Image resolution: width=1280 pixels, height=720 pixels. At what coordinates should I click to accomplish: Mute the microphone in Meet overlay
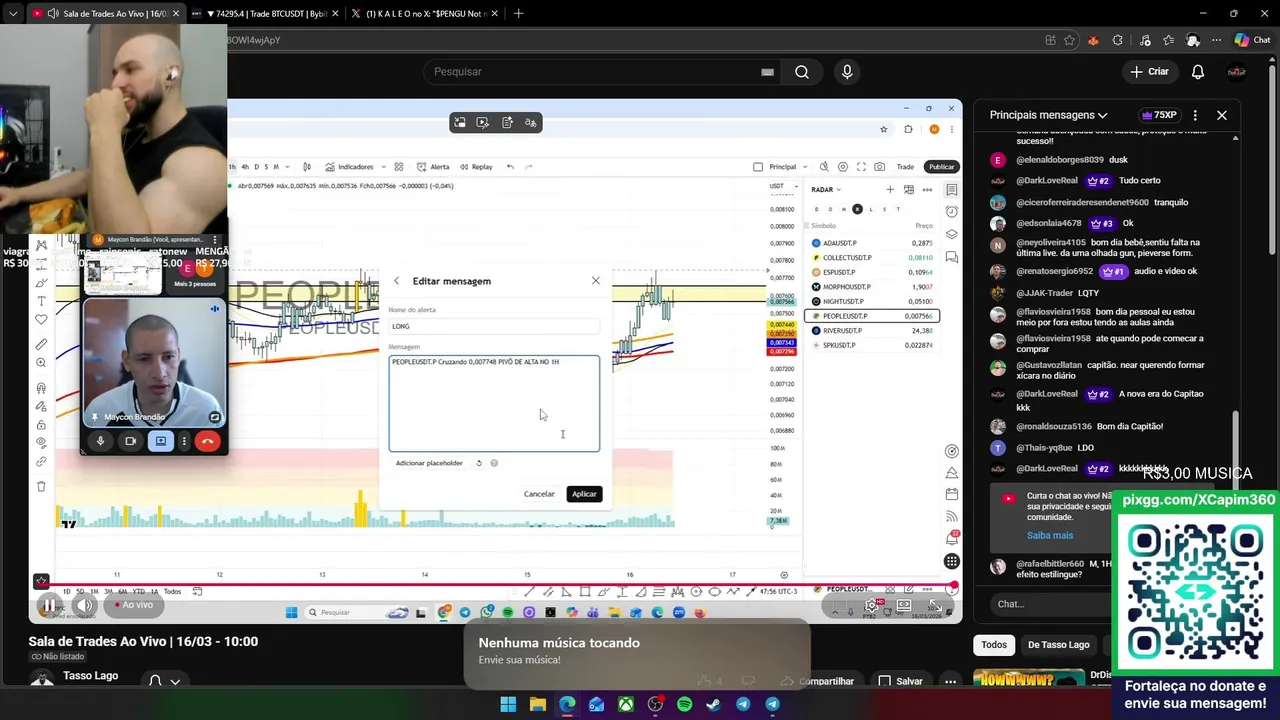point(100,441)
